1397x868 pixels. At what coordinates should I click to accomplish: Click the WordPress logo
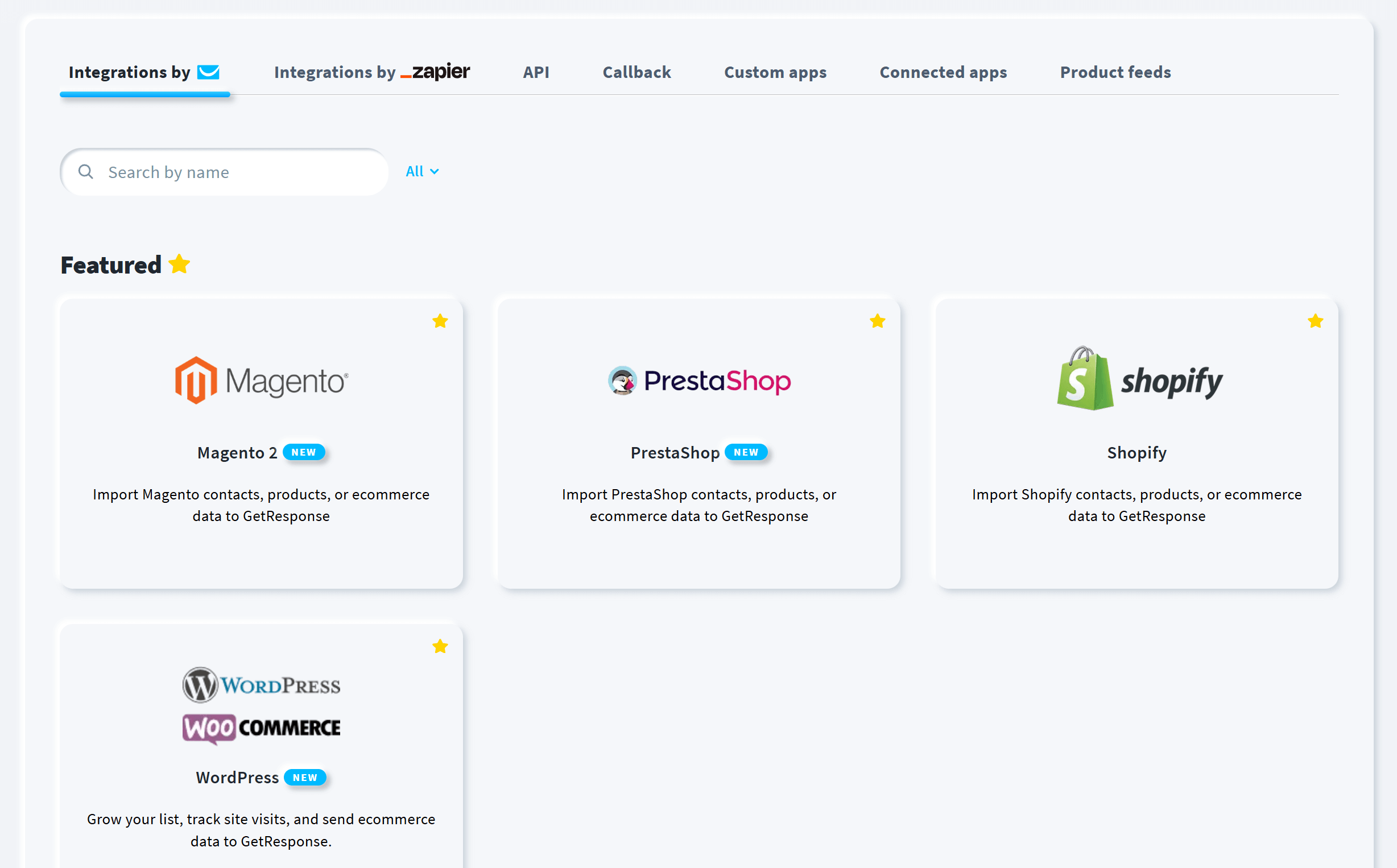(x=261, y=685)
